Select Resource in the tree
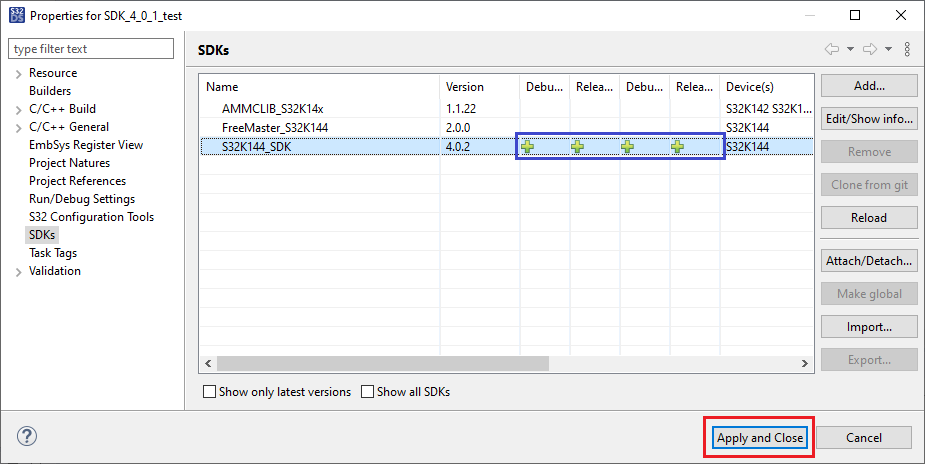The height and width of the screenshot is (464, 925). point(53,73)
